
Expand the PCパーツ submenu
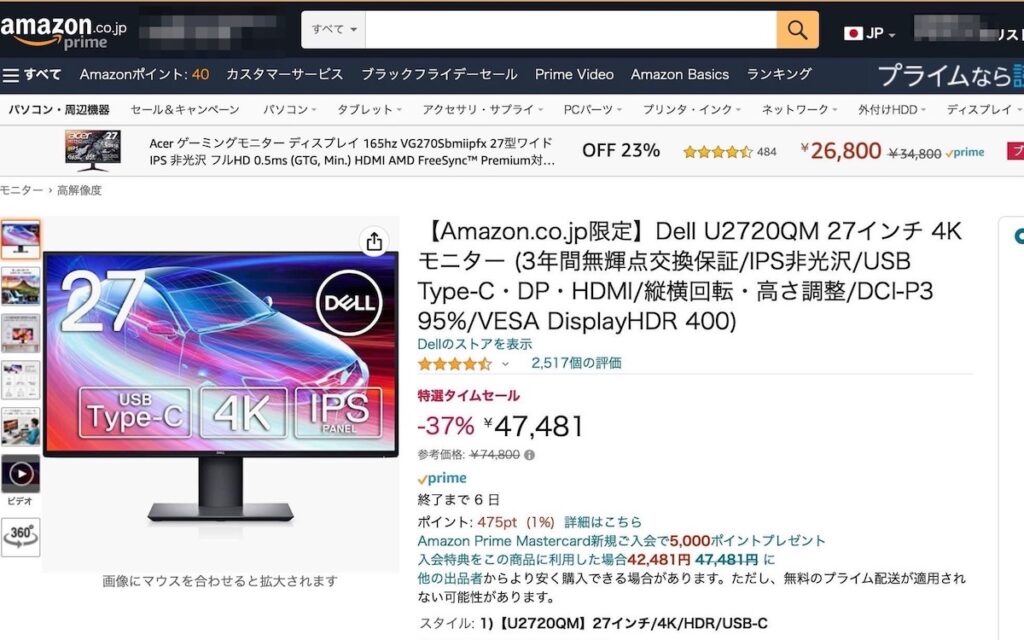coord(592,110)
